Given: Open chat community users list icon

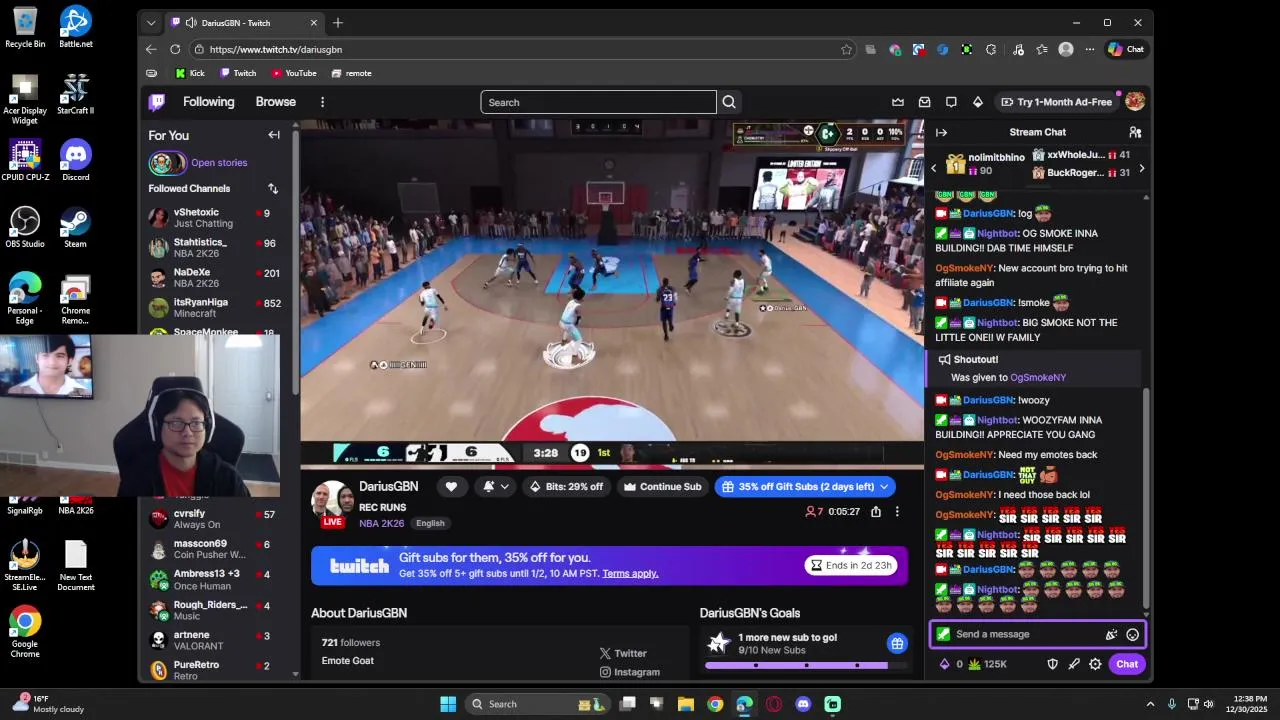Looking at the screenshot, I should (1135, 132).
